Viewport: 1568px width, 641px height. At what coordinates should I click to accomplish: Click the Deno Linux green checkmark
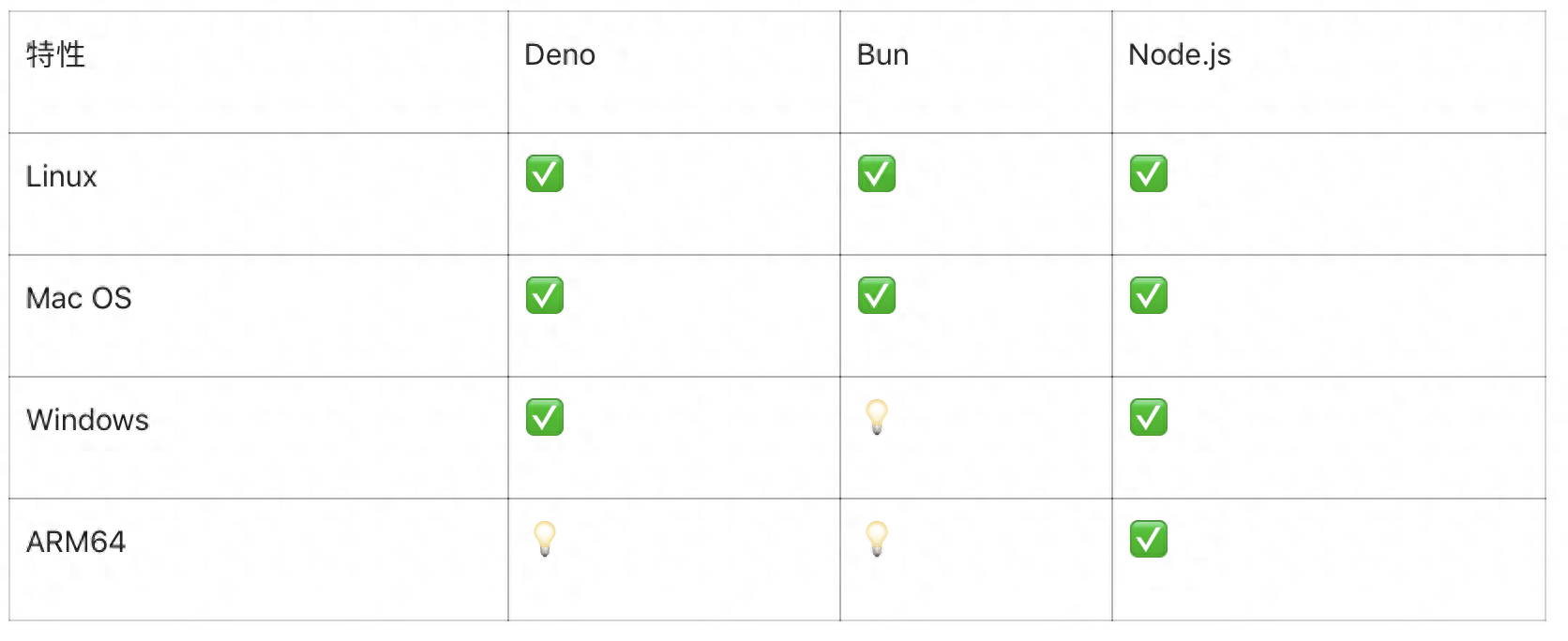[x=545, y=173]
